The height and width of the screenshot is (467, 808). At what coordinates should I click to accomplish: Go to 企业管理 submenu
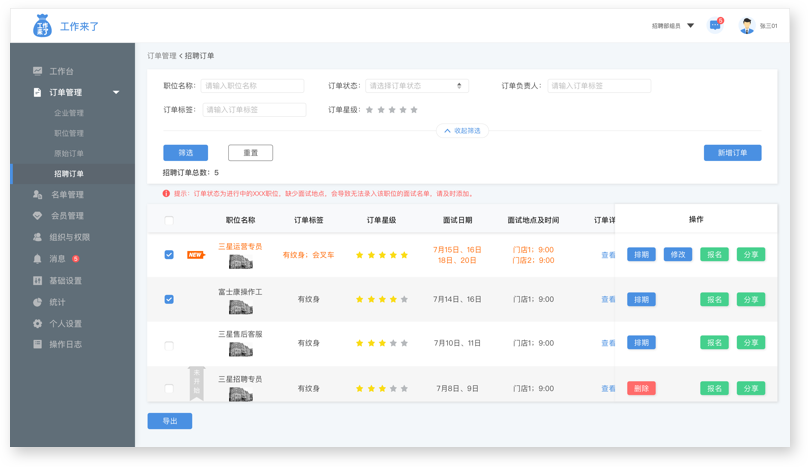pos(69,113)
